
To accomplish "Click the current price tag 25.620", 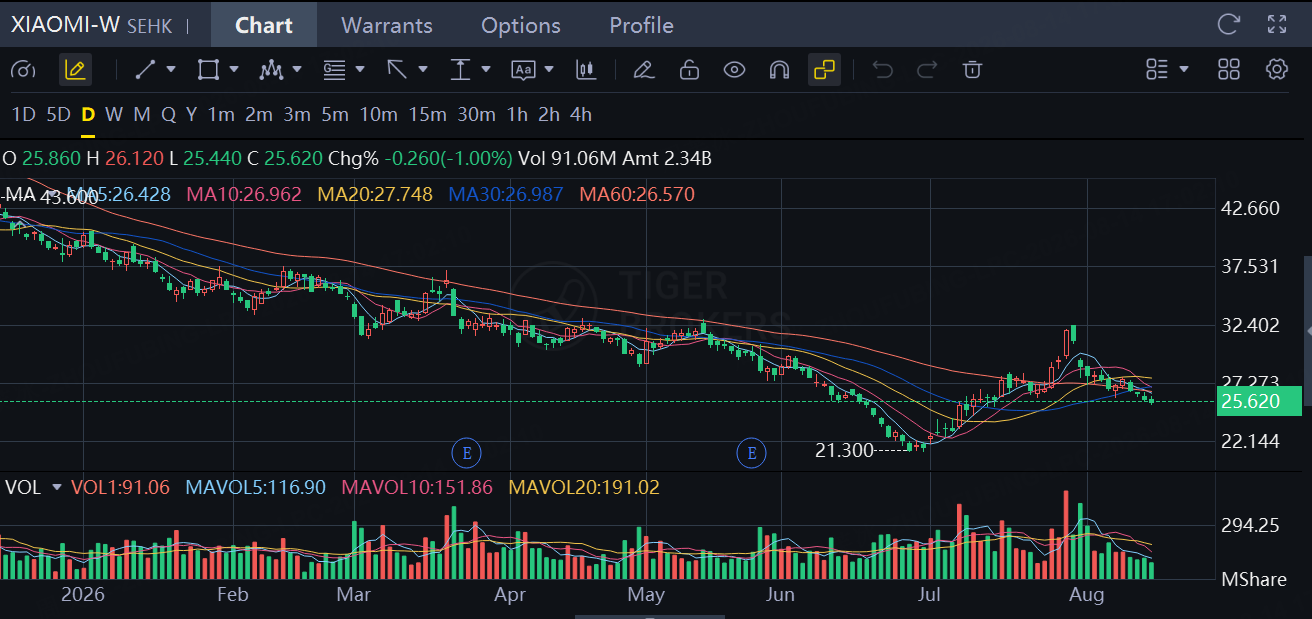I will [1259, 401].
